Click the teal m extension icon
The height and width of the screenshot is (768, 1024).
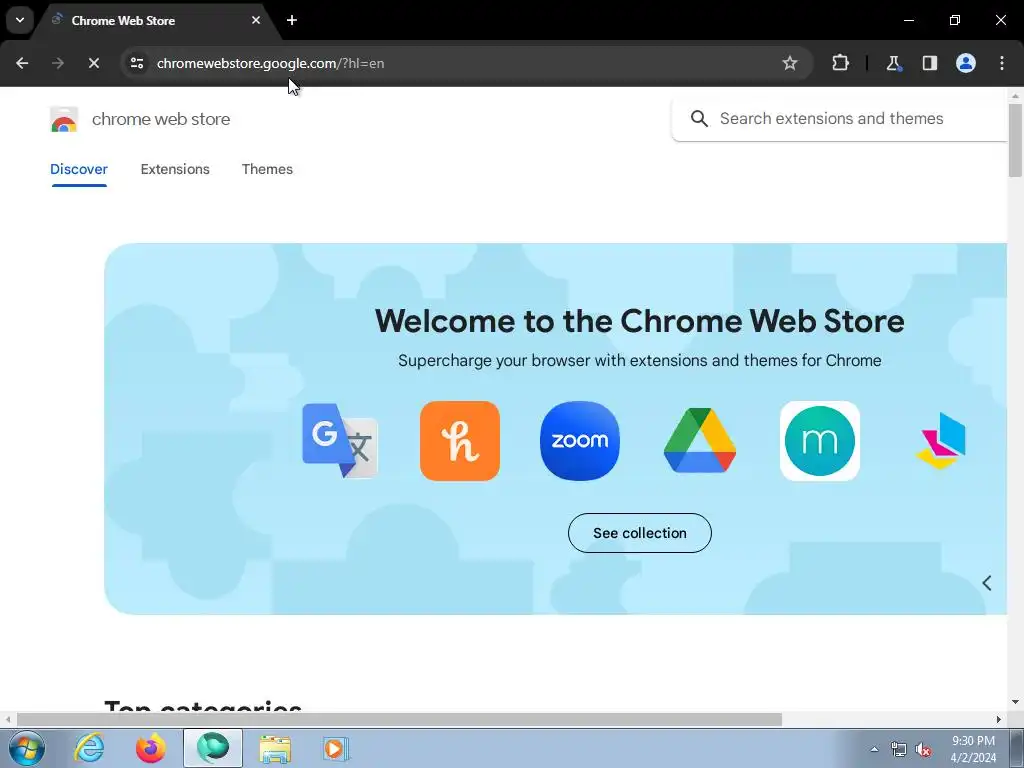point(820,441)
